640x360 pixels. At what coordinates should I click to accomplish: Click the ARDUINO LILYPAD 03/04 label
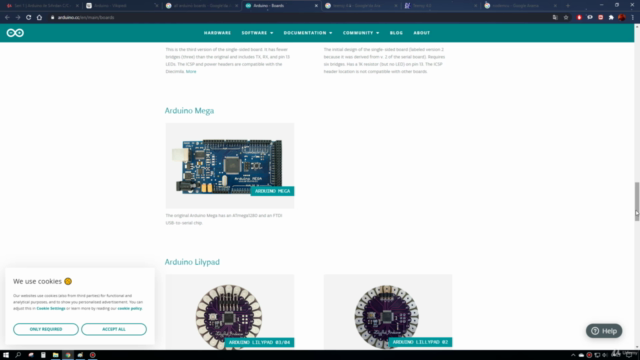[x=259, y=342]
